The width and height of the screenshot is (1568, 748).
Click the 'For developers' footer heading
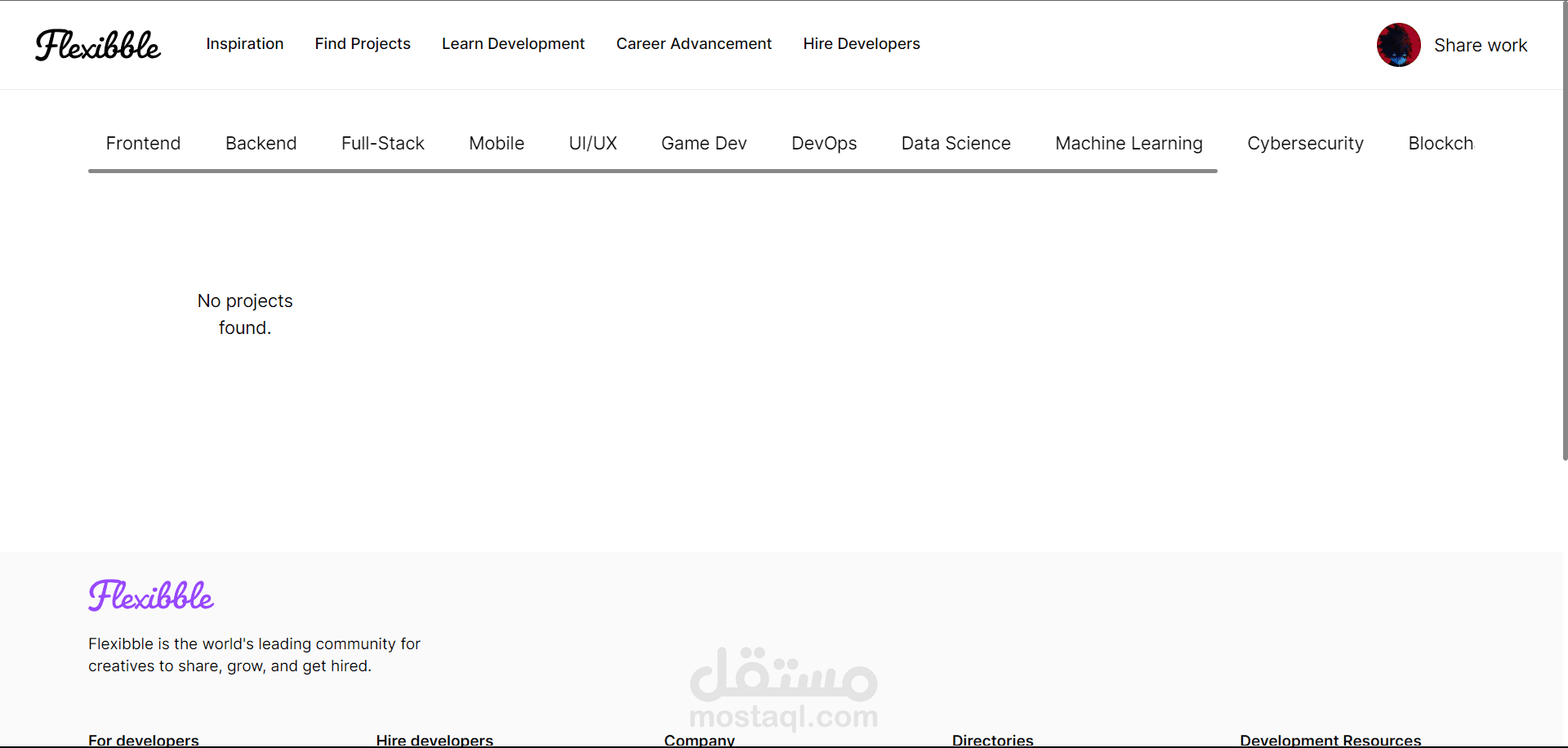point(144,740)
